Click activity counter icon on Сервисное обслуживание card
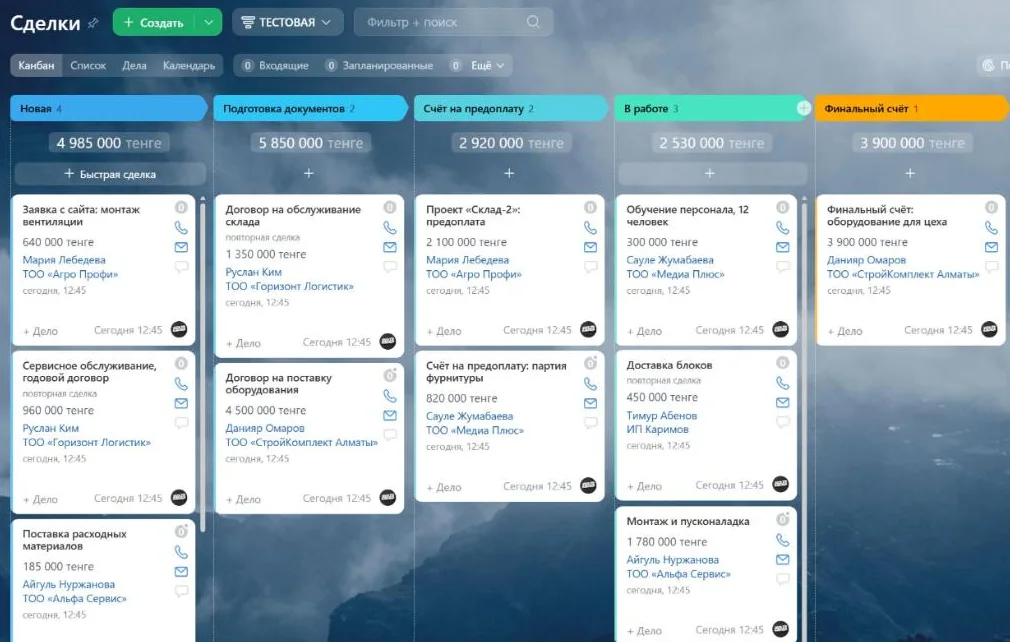 [182, 364]
